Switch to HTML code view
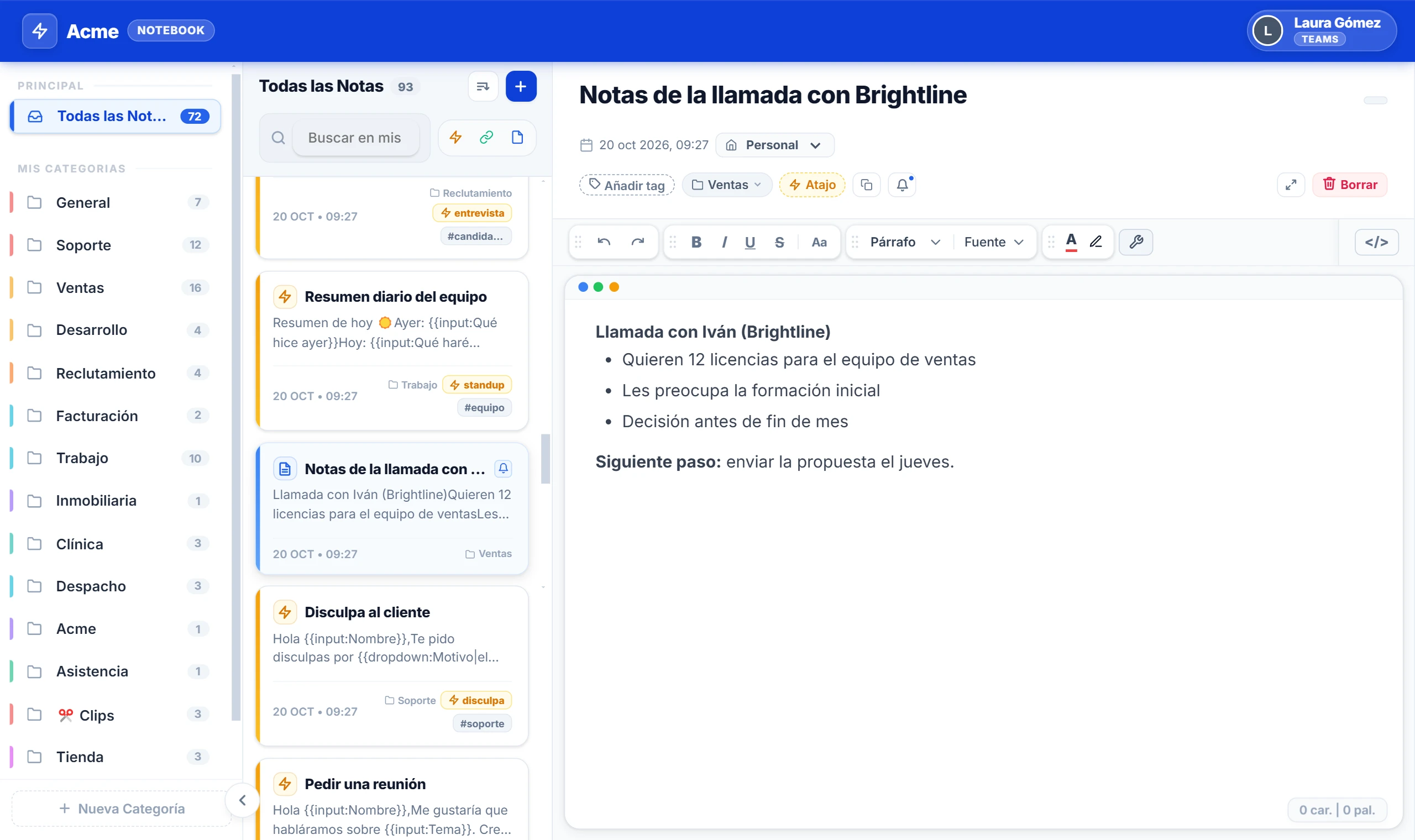The width and height of the screenshot is (1415, 840). point(1376,242)
